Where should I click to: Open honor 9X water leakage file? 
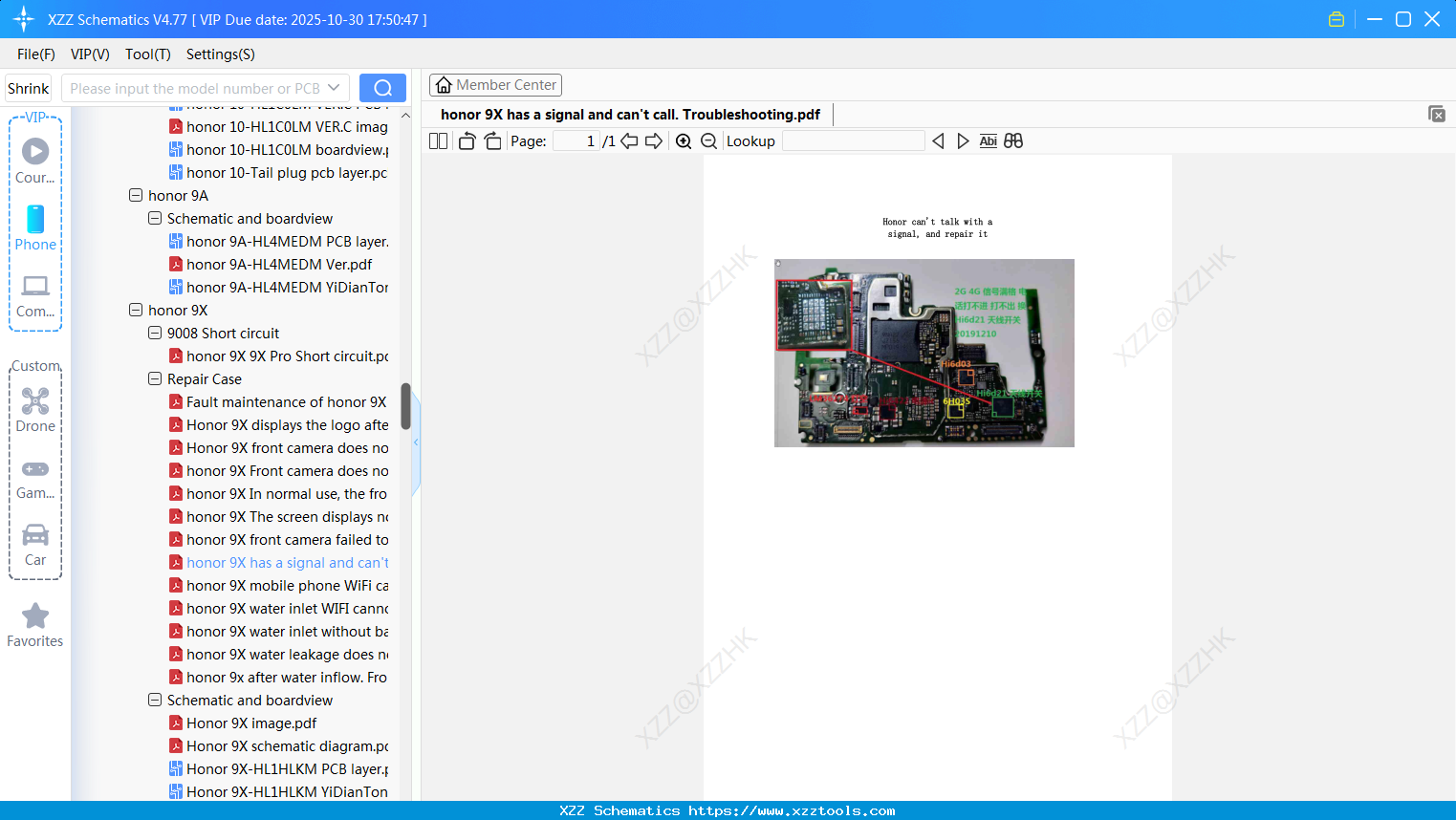tap(279, 654)
